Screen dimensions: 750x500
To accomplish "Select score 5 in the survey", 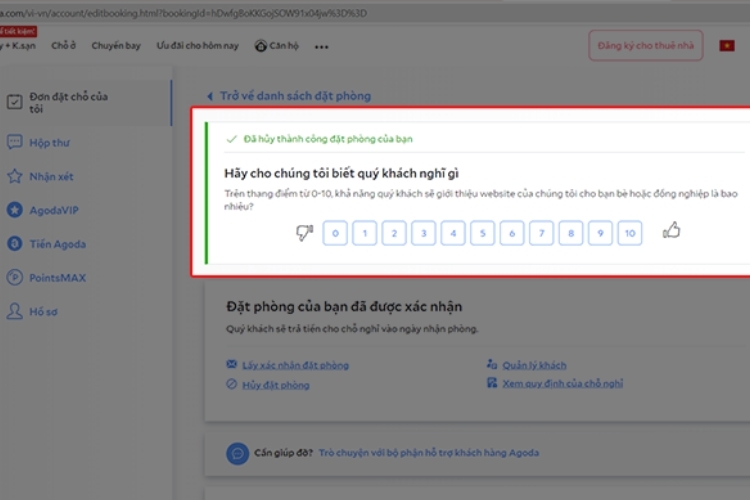I will (x=482, y=233).
